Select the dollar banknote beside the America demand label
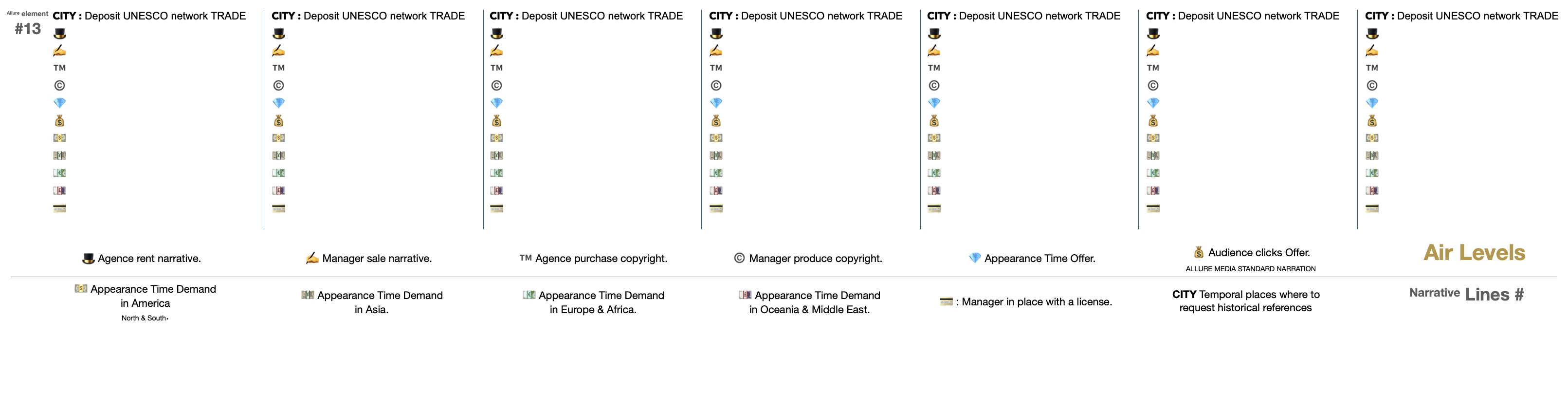Viewport: 1568px width, 412px height. (x=81, y=289)
